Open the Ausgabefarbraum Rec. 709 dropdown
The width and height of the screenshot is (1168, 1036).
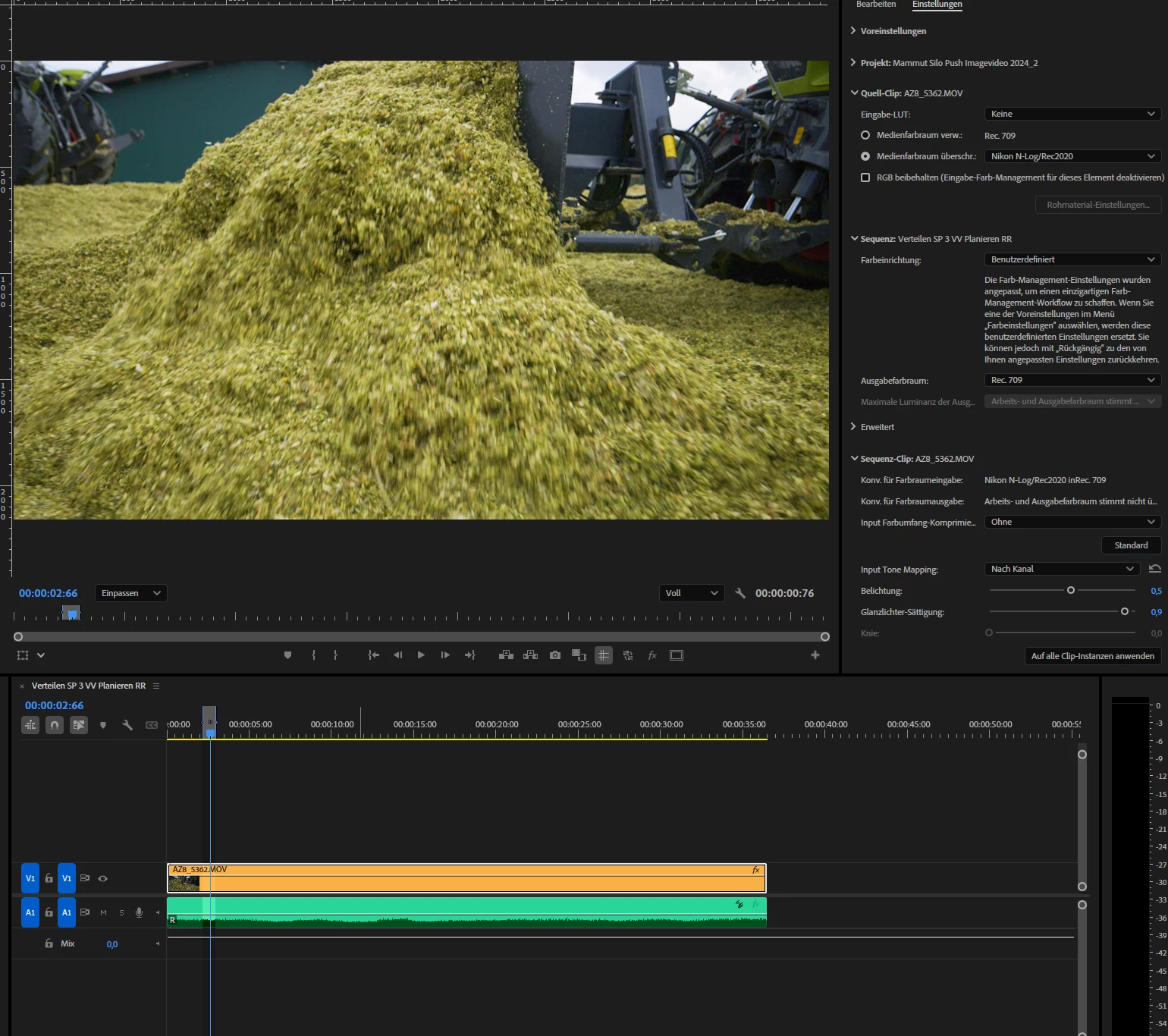coord(1072,380)
